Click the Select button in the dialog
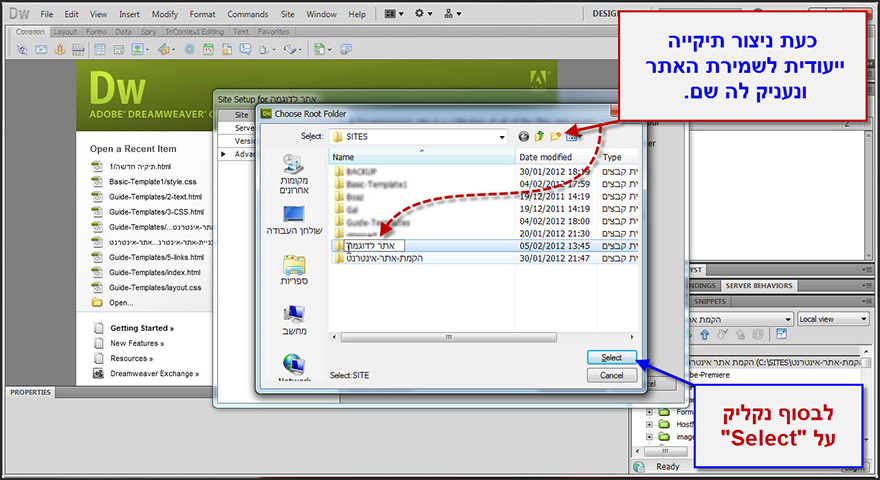 (611, 358)
